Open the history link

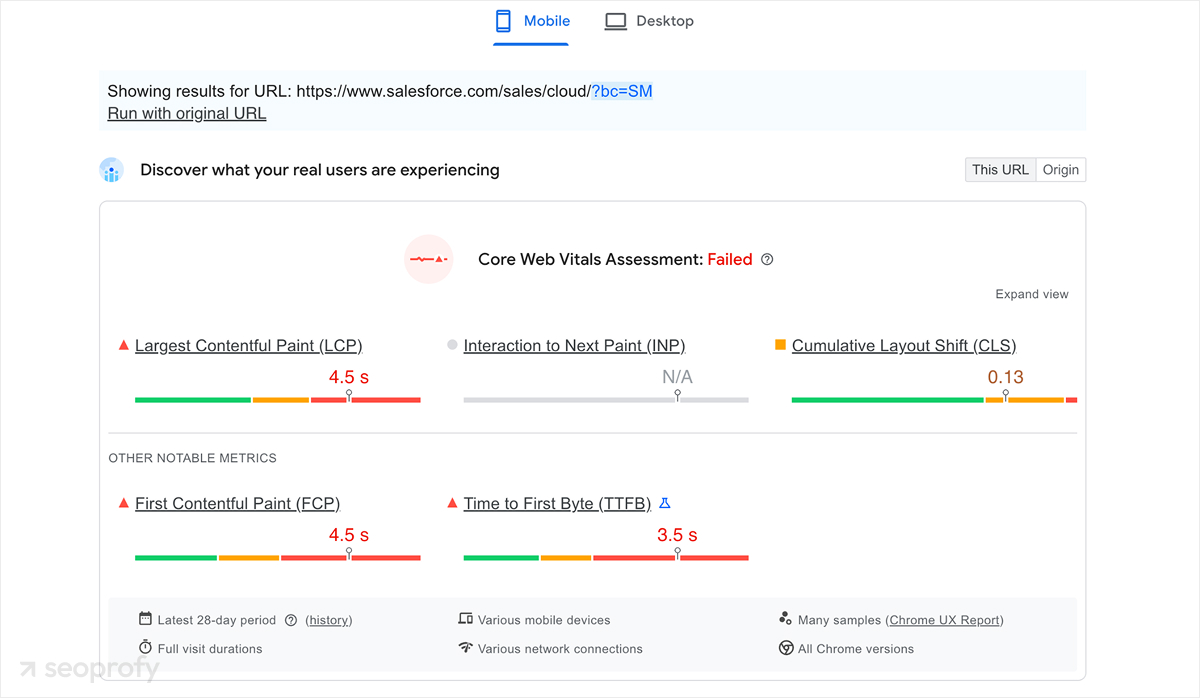(329, 620)
